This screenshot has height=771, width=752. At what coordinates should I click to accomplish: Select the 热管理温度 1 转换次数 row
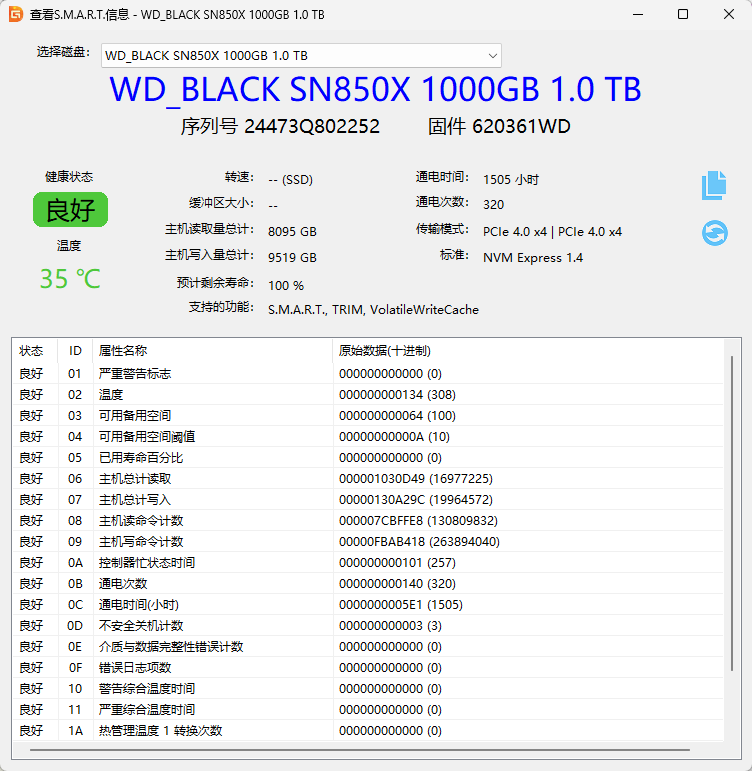coord(368,731)
